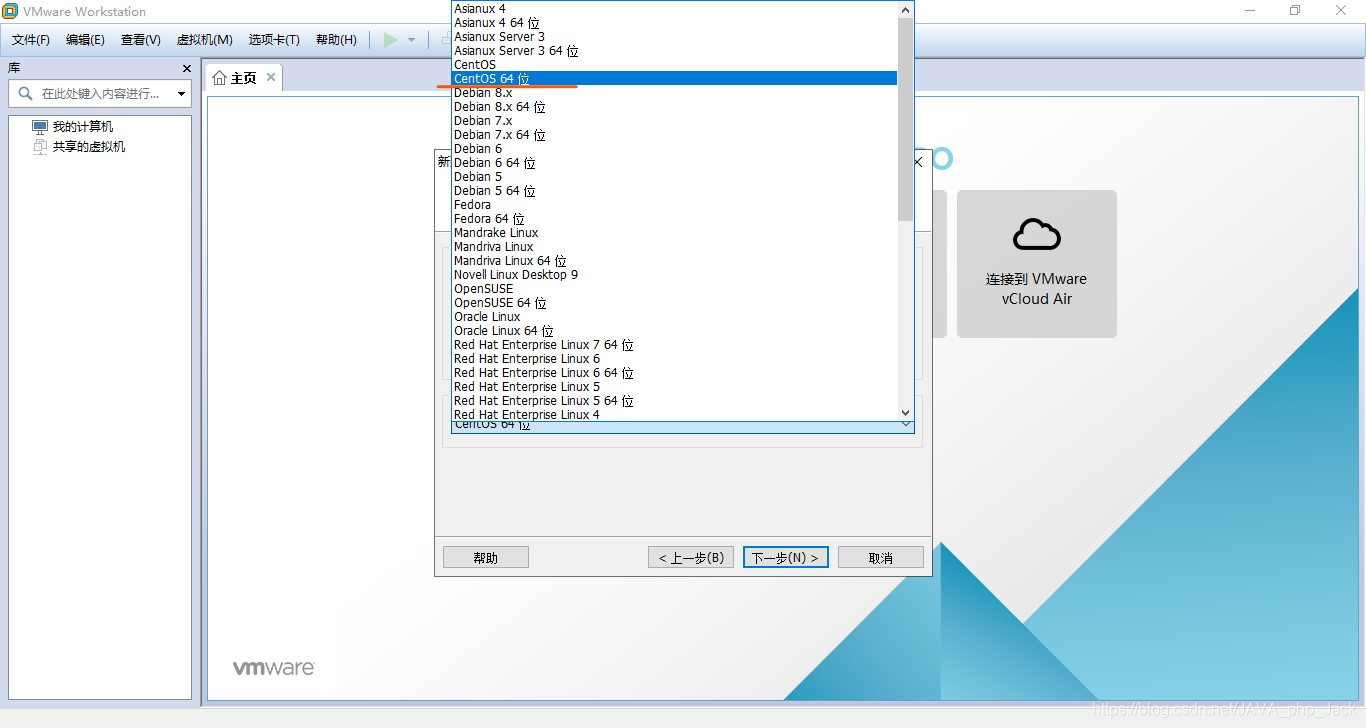Image resolution: width=1366 pixels, height=728 pixels.
Task: Select Red Hat Enterprise Linux 6 option
Action: pos(675,358)
